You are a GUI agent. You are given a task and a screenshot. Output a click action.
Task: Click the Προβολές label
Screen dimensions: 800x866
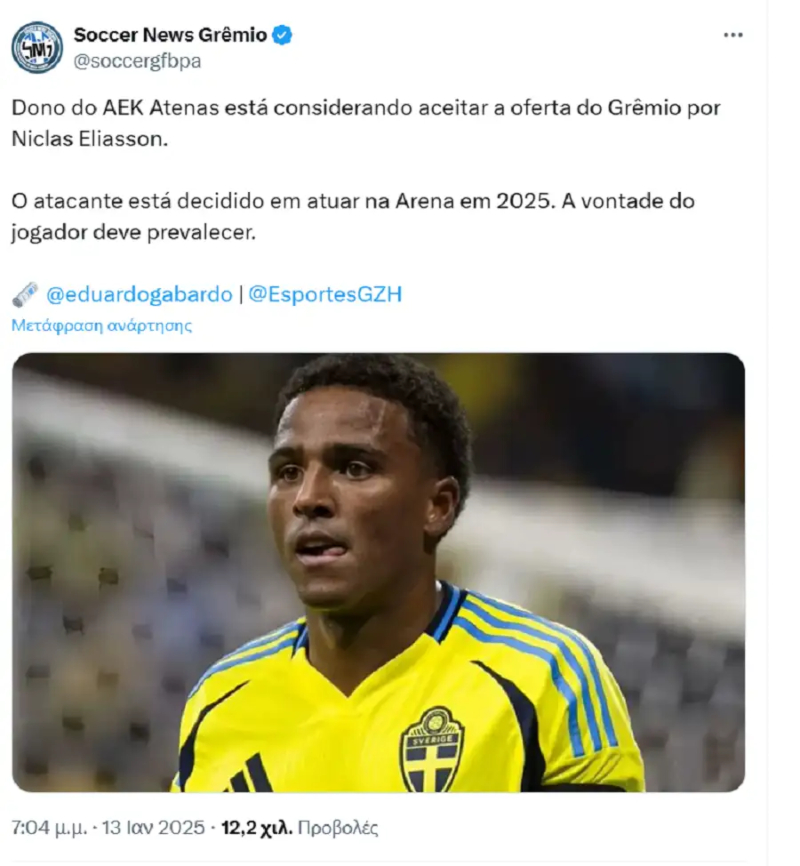(338, 827)
